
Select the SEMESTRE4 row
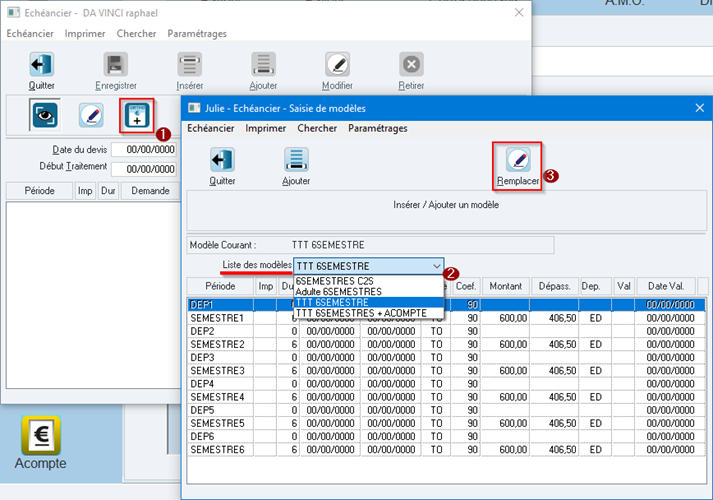coord(447,397)
